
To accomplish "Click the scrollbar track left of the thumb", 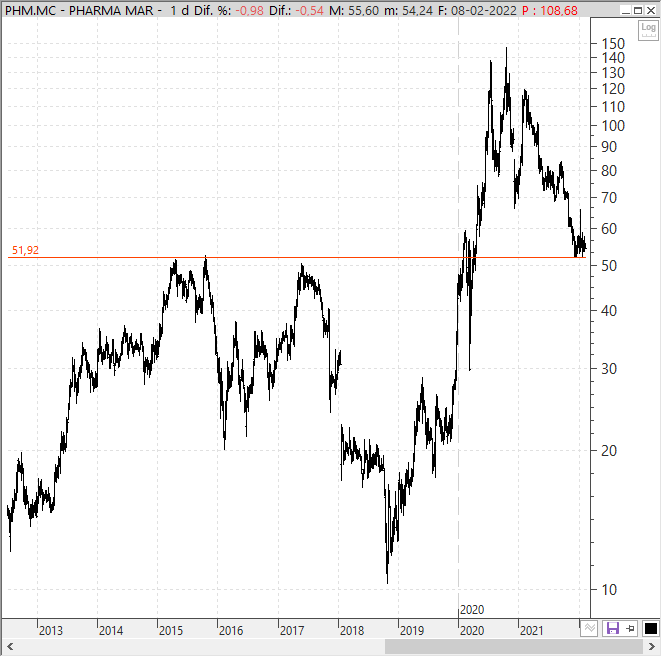I will [x=201, y=646].
